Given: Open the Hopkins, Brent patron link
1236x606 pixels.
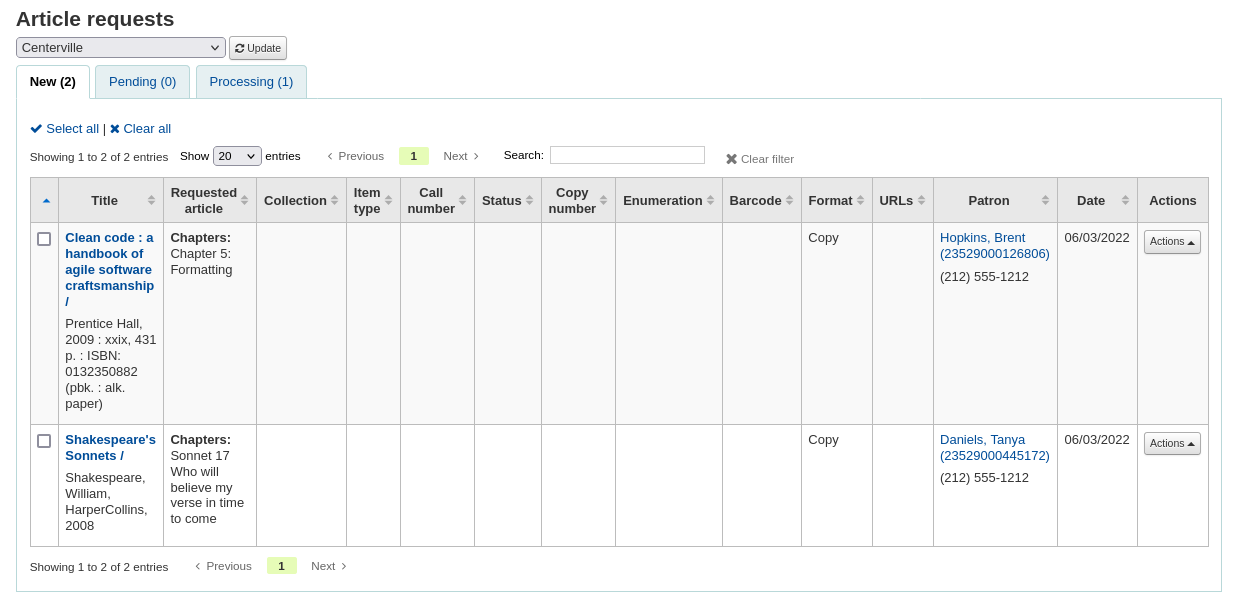Looking at the screenshot, I should [982, 237].
